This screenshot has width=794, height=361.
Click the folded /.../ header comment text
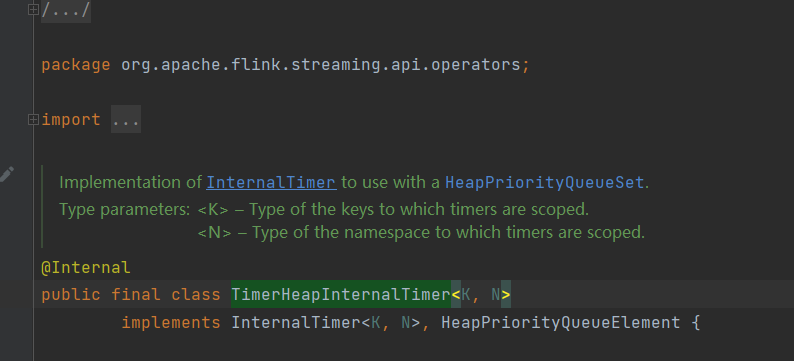coord(66,10)
